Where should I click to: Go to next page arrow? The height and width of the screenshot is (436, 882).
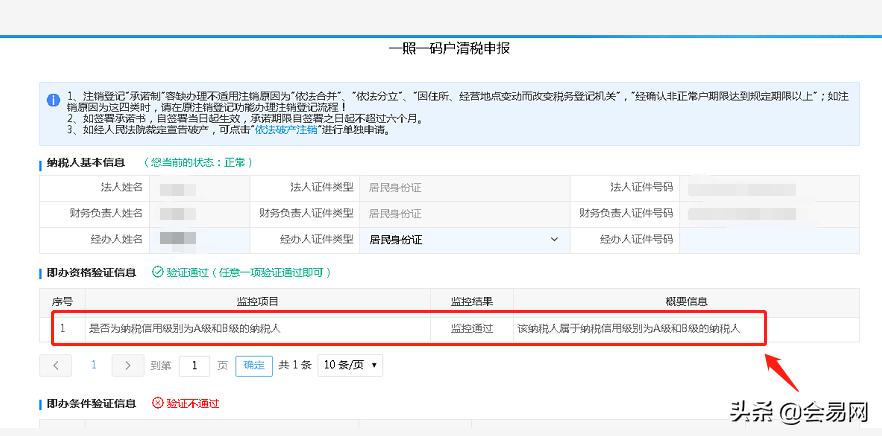coord(128,366)
